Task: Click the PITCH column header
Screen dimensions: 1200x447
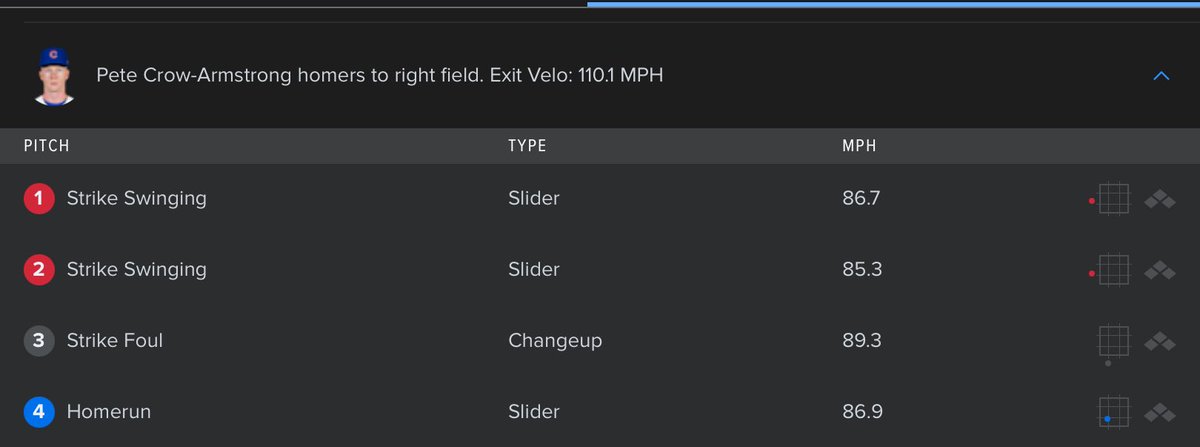Action: [x=47, y=146]
